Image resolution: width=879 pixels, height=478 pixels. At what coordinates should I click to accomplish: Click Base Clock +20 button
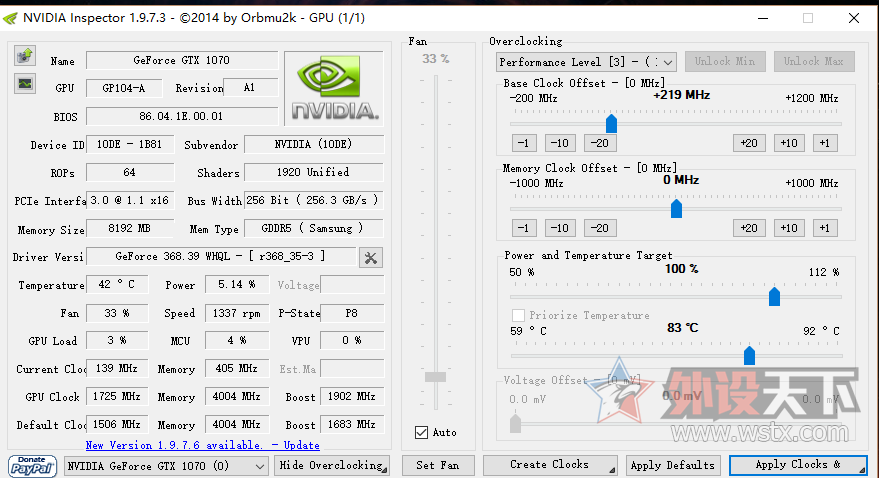749,143
